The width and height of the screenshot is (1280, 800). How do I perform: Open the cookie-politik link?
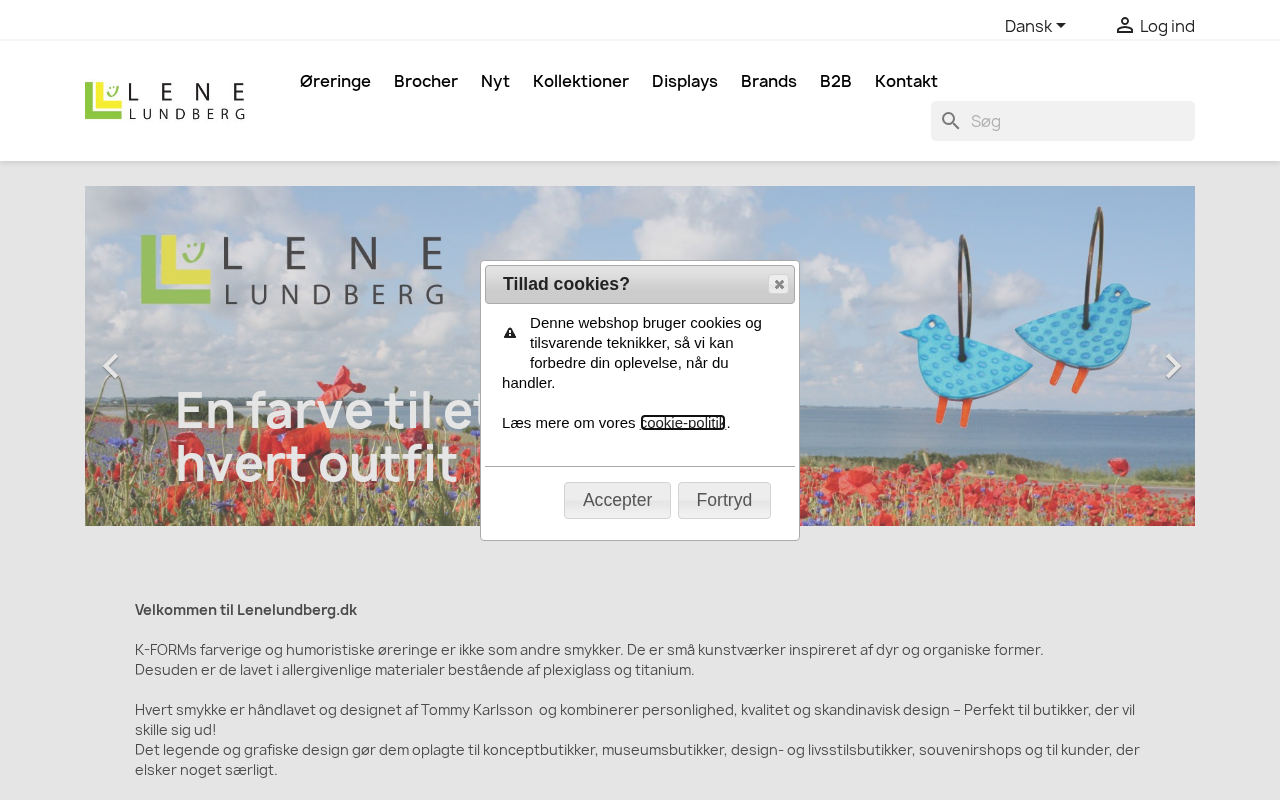coord(683,423)
